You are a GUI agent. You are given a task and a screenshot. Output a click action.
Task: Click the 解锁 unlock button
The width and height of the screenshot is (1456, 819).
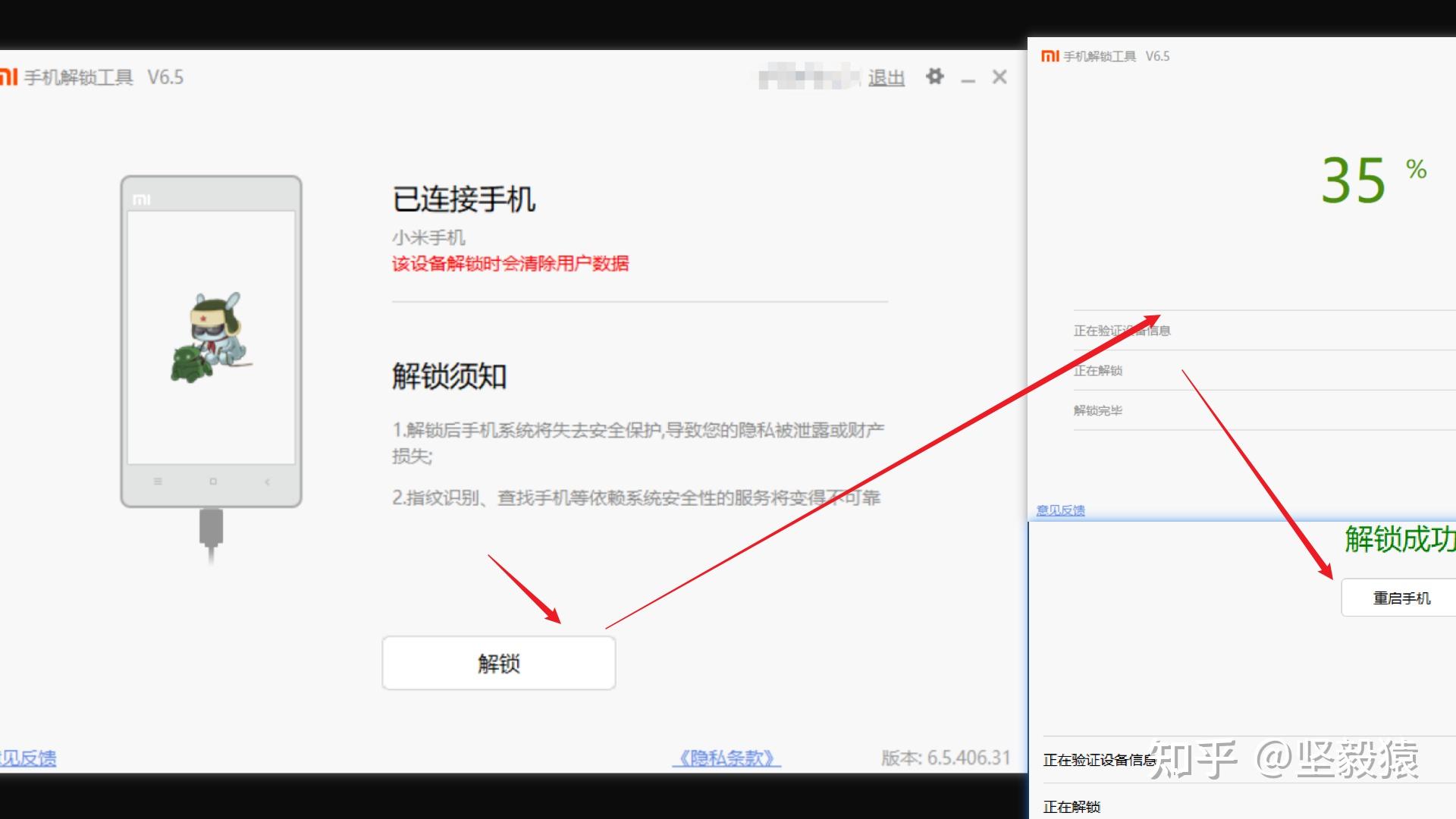(498, 663)
